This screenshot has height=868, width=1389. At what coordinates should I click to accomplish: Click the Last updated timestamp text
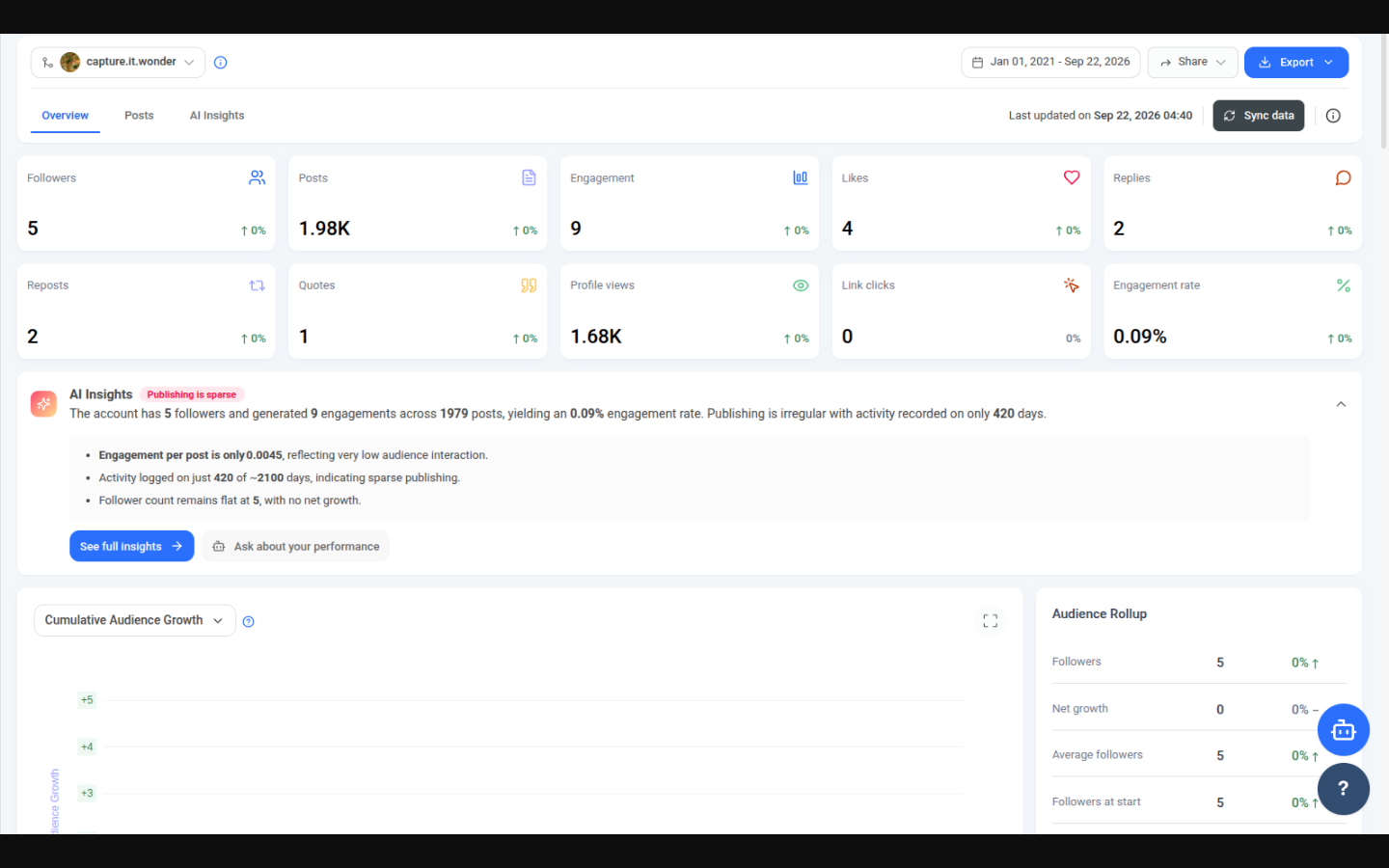(1100, 116)
